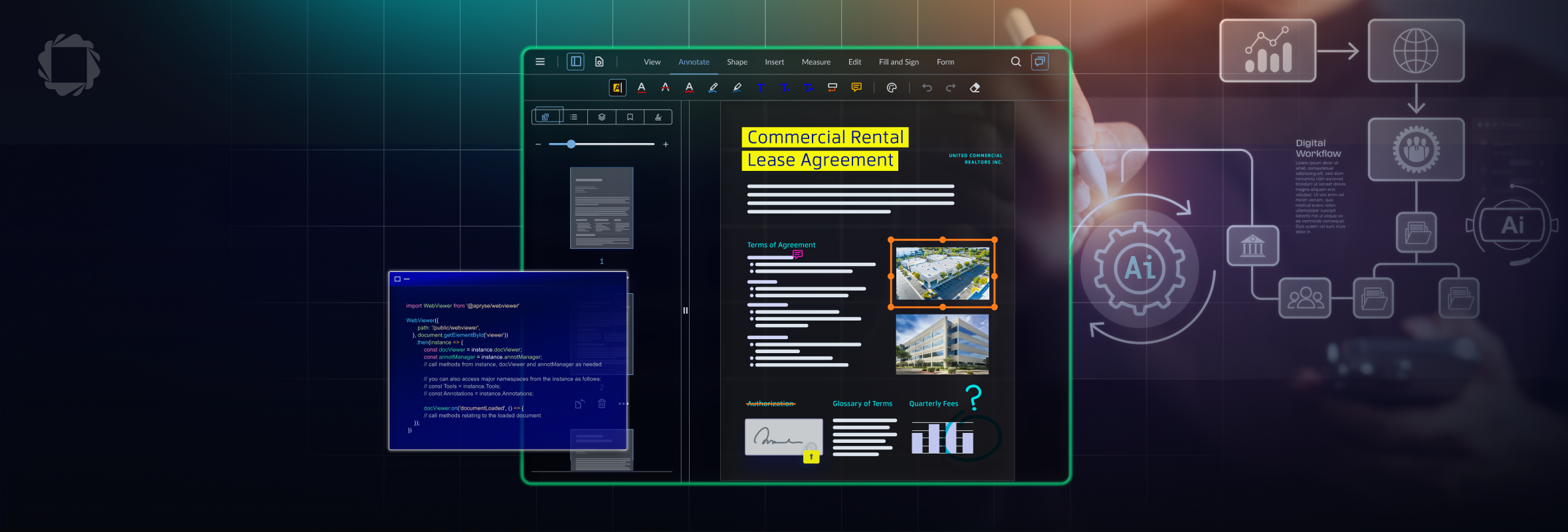Click the search magnifier icon
This screenshot has width=1568, height=532.
tap(1016, 62)
